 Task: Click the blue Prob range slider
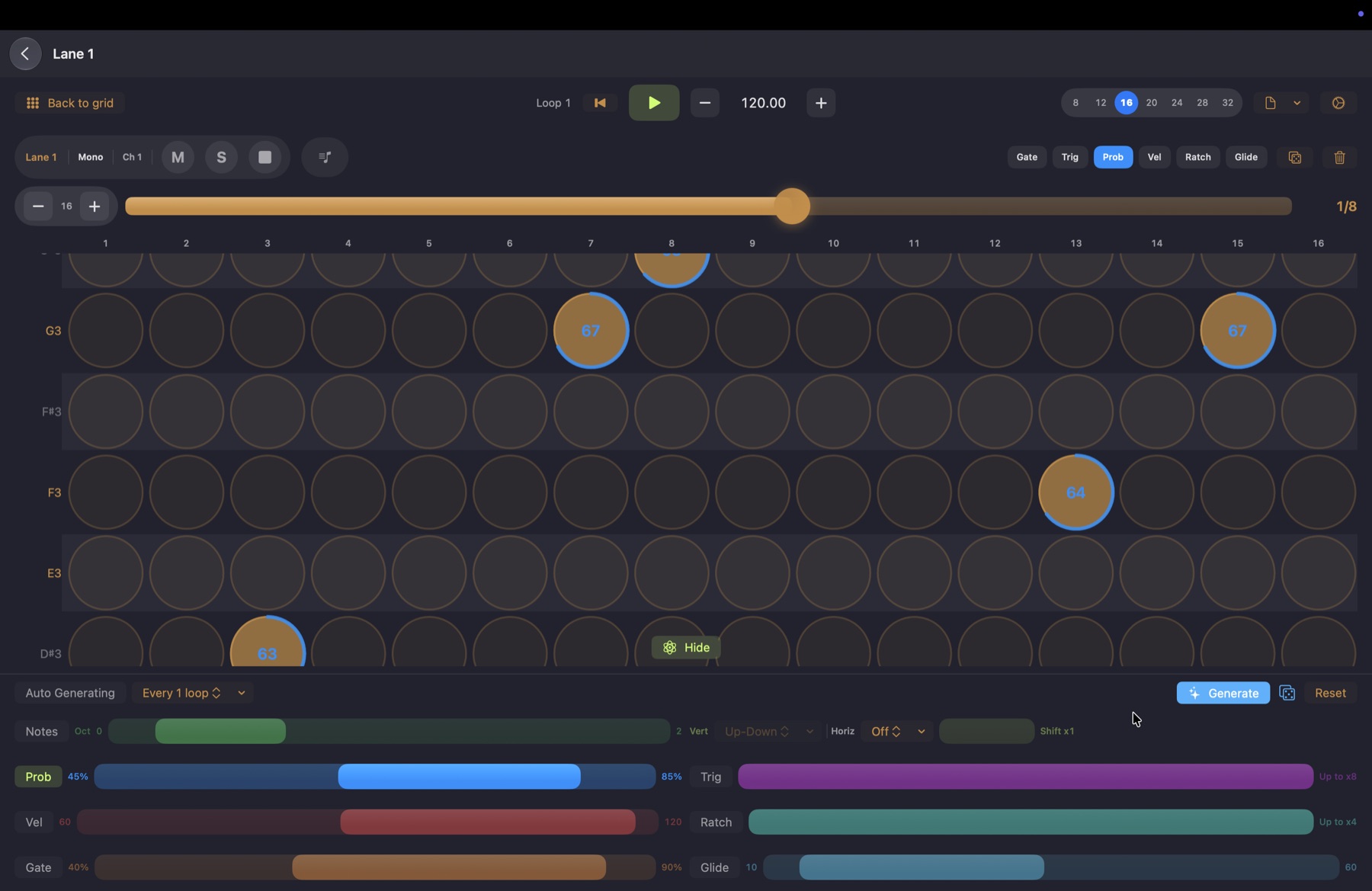(x=459, y=777)
